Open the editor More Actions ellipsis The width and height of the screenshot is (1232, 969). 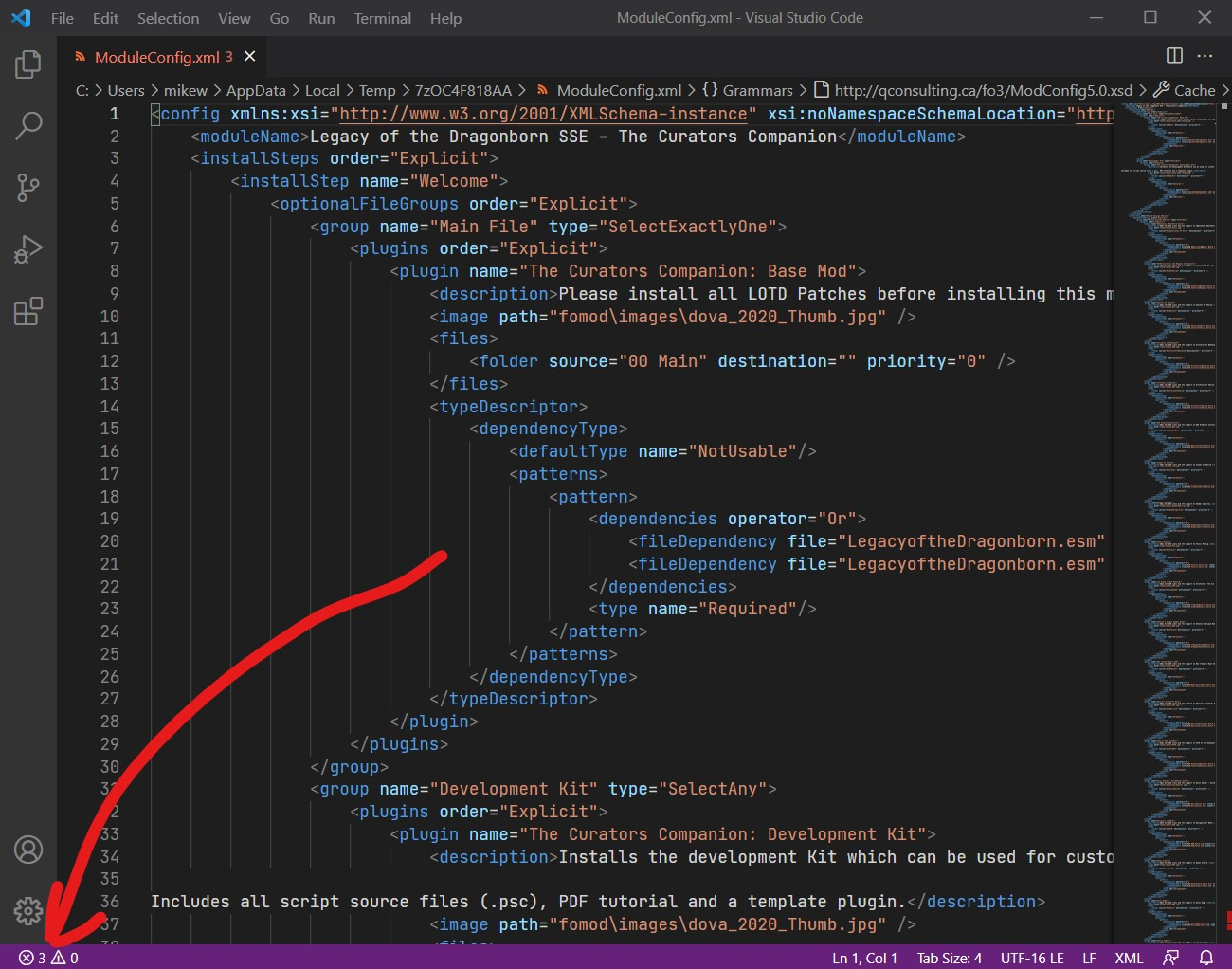point(1205,56)
